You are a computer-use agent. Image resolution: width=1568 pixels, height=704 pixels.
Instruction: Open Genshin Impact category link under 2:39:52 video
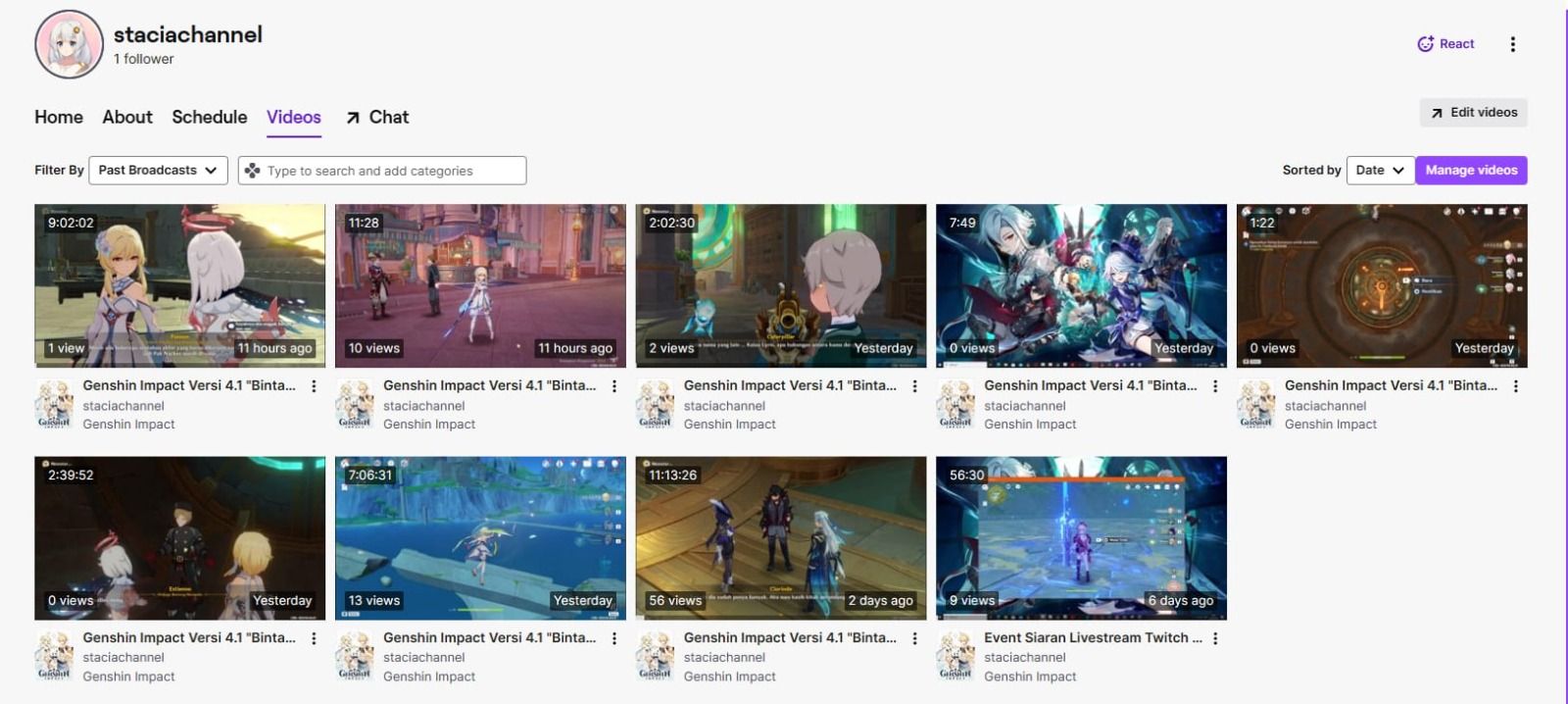pyautogui.click(x=128, y=677)
